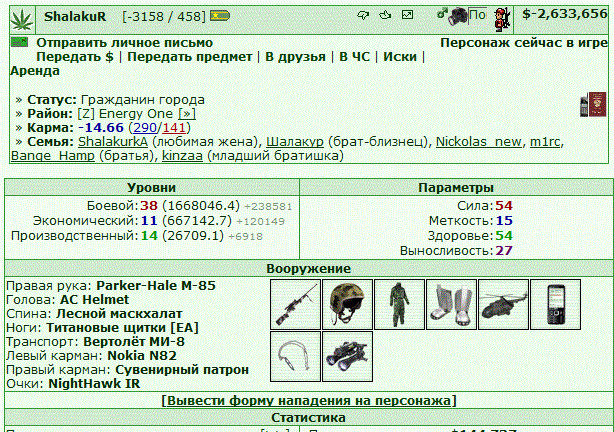Click 'Вывести форму нападения на персонажа' link
The width and height of the screenshot is (614, 432).
pyautogui.click(x=309, y=401)
